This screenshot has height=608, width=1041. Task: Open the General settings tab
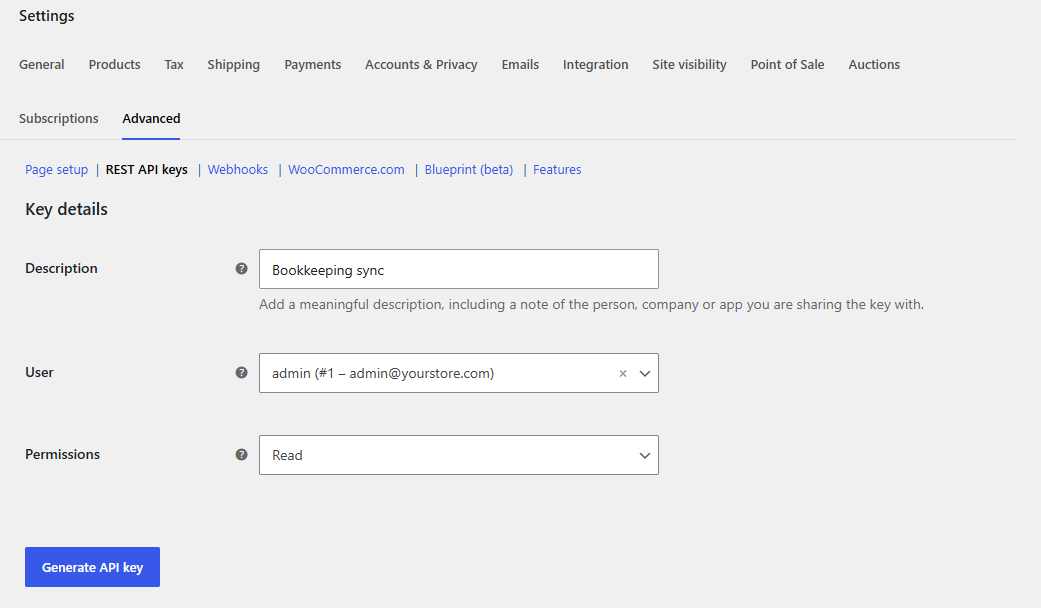pyautogui.click(x=42, y=64)
